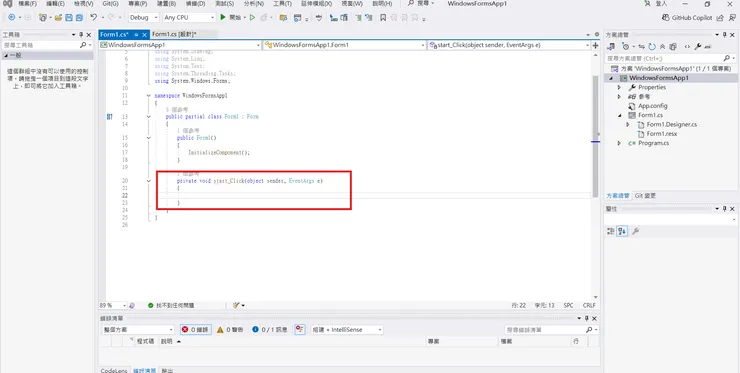Screen dimensions: 740x373
Task: Close the 工具箱 toolbox panel
Action: 88,35
